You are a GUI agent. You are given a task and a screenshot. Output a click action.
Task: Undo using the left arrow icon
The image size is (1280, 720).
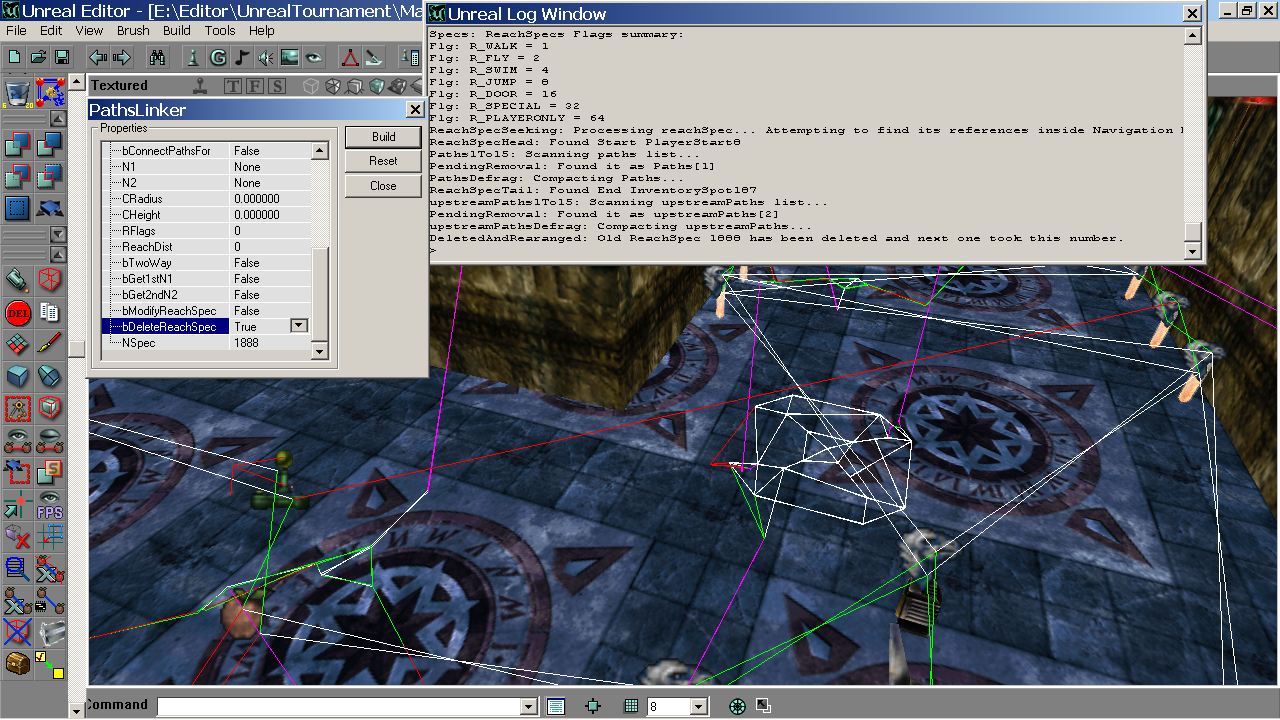(98, 57)
